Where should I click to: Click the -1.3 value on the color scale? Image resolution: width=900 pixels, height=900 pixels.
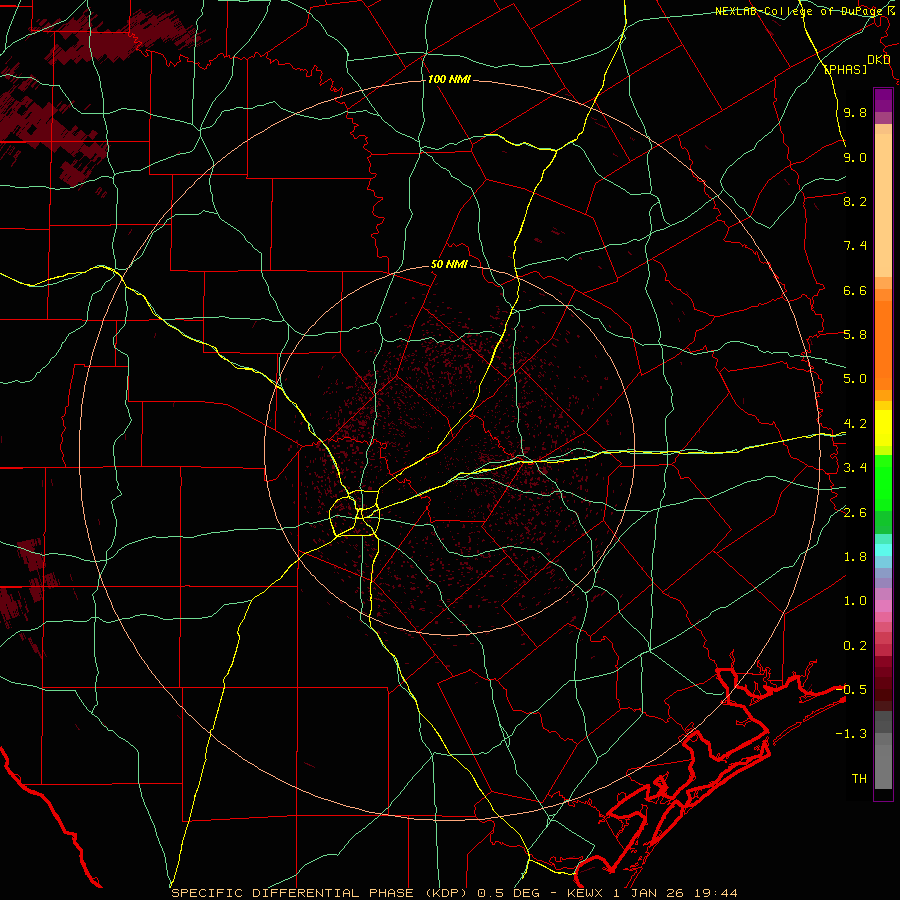851,734
